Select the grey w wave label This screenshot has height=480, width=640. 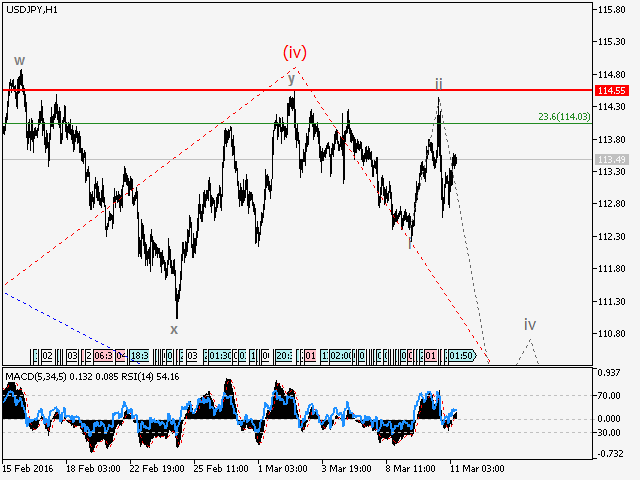19,61
